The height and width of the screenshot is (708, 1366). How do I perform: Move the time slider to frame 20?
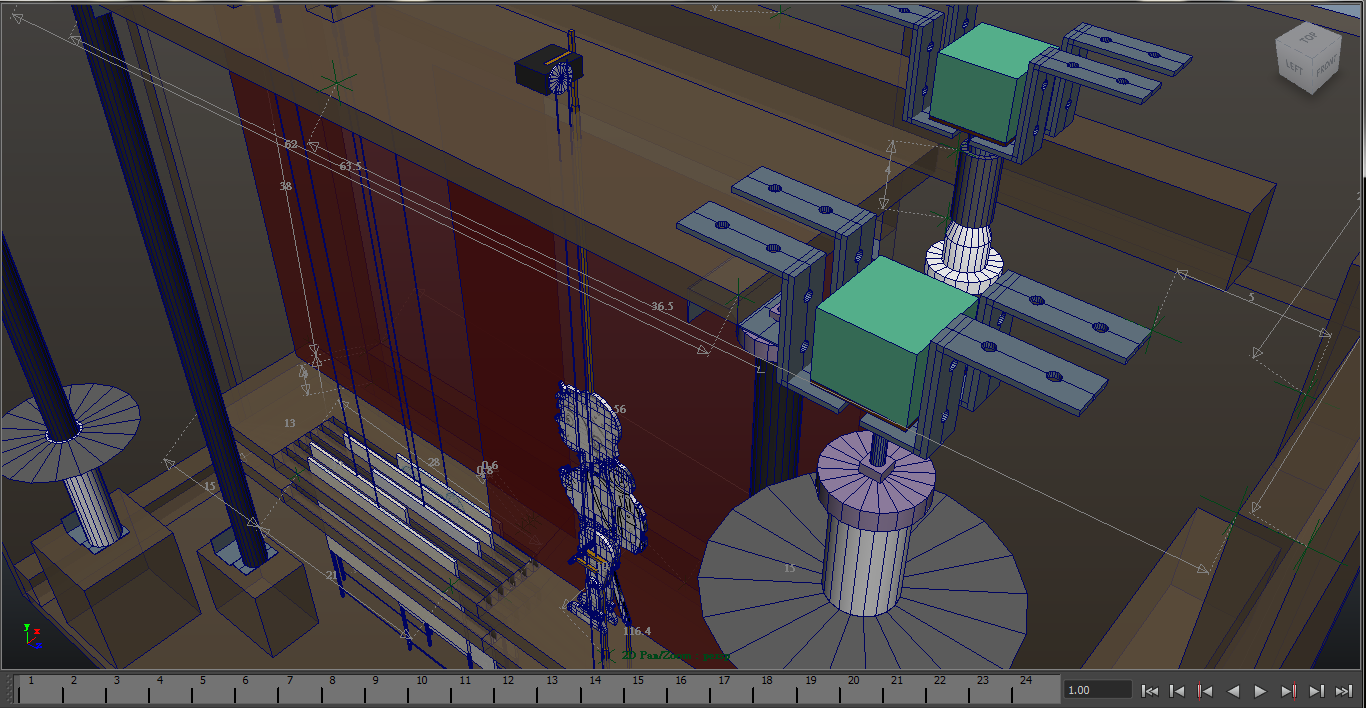coord(853,688)
